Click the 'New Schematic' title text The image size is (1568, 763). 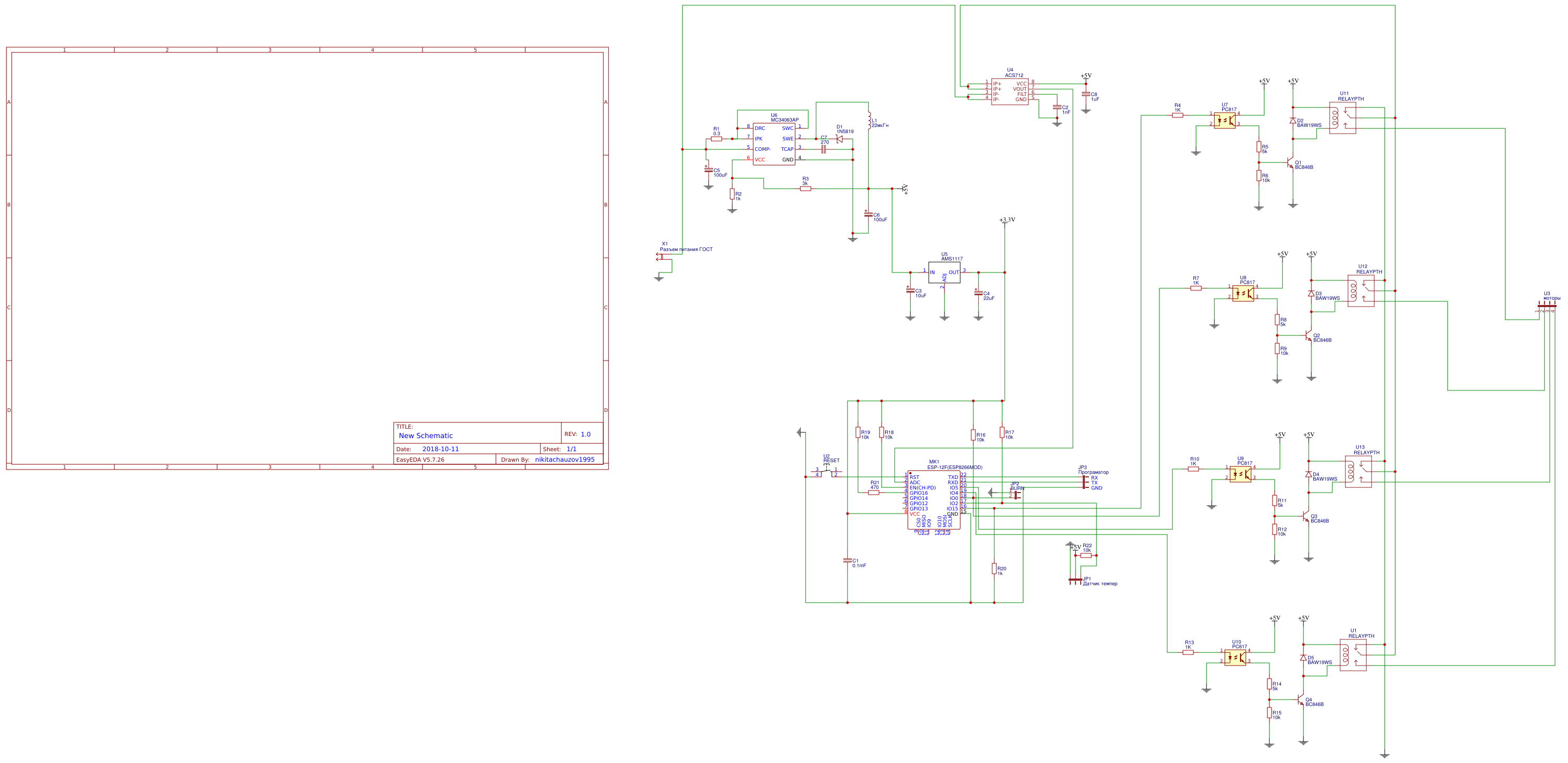(426, 435)
